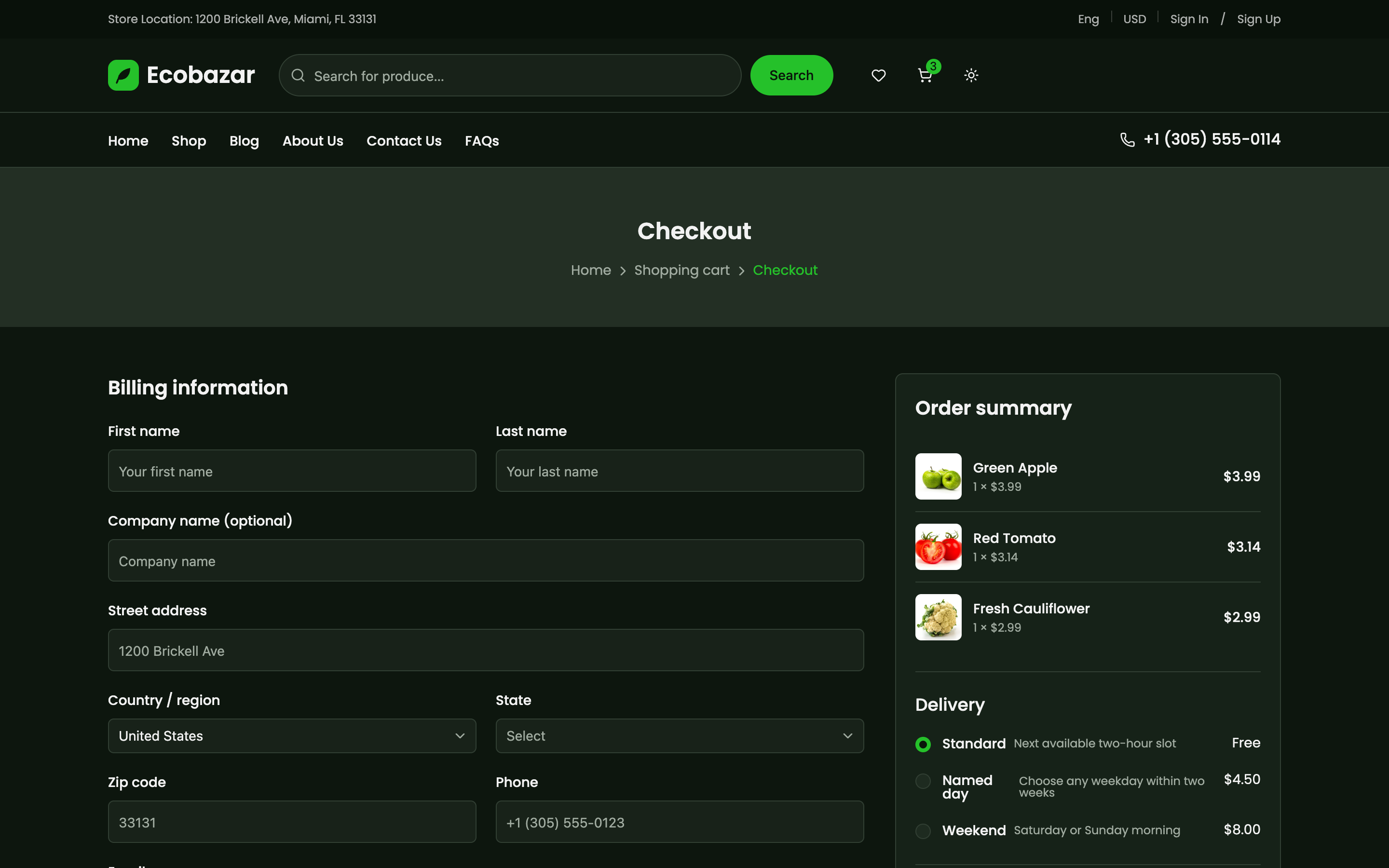Screen dimensions: 1389x868
Task: Open the wishlist heart icon
Action: [878, 75]
